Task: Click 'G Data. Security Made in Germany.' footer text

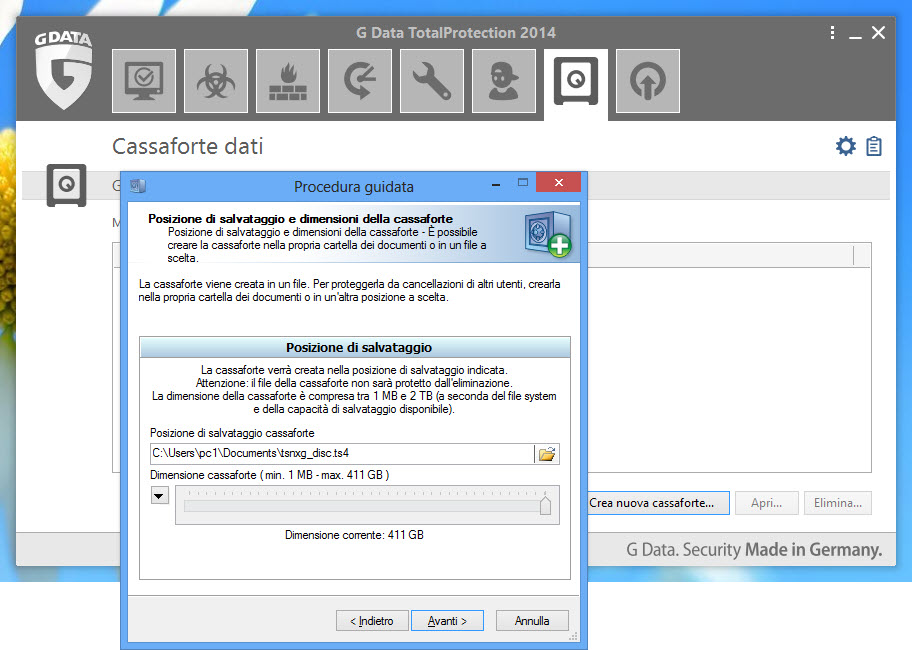Action: tap(754, 549)
